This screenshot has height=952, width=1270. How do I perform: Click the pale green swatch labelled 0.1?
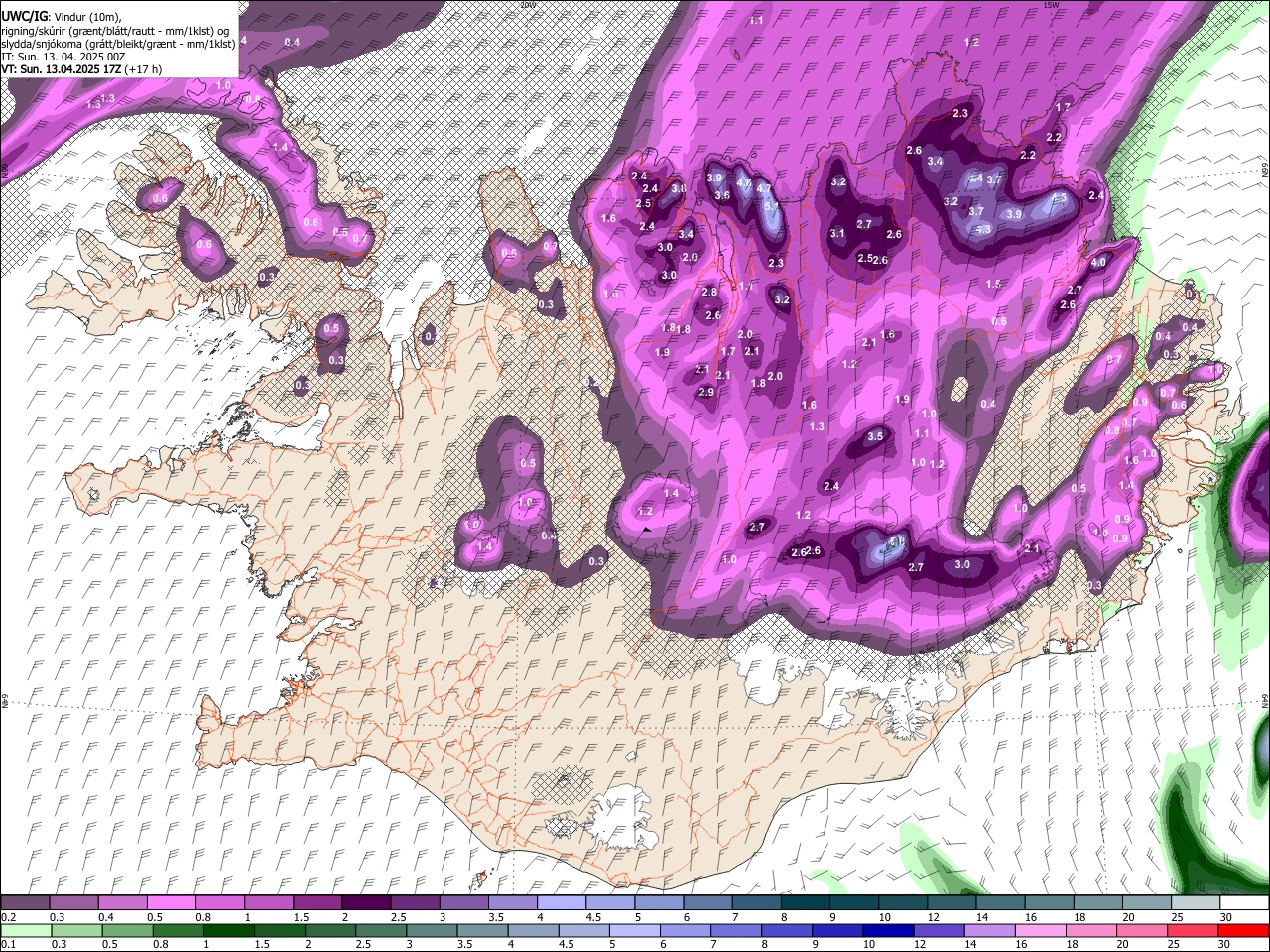[26, 930]
